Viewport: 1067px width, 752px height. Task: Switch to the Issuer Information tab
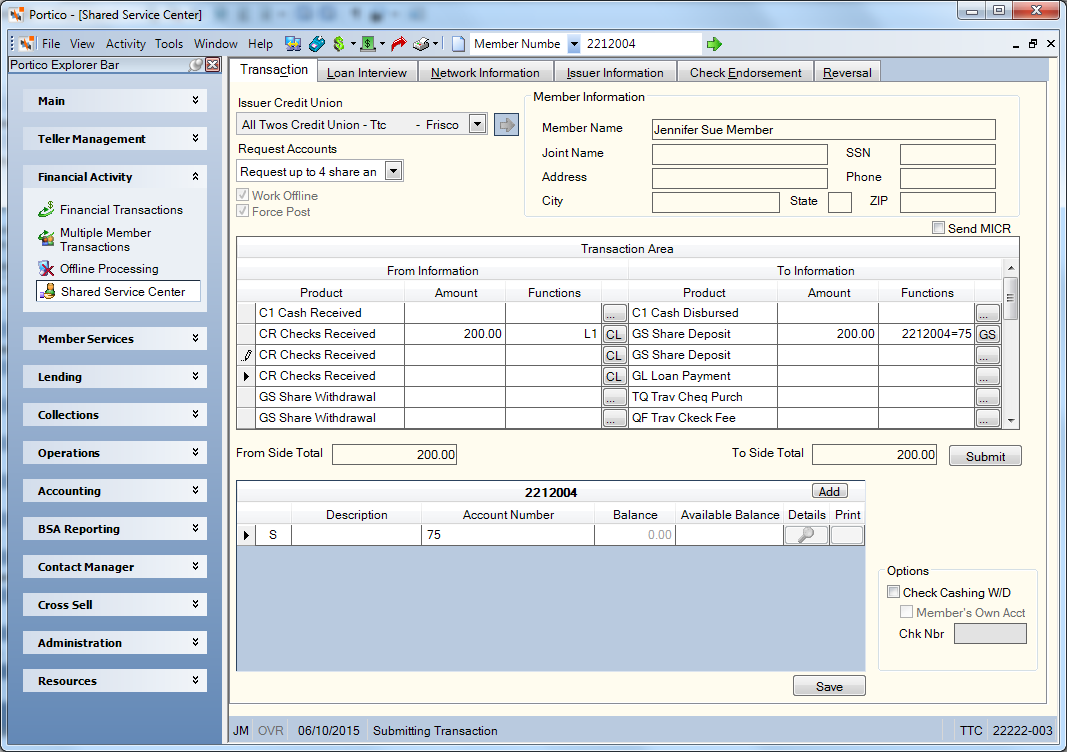[615, 73]
